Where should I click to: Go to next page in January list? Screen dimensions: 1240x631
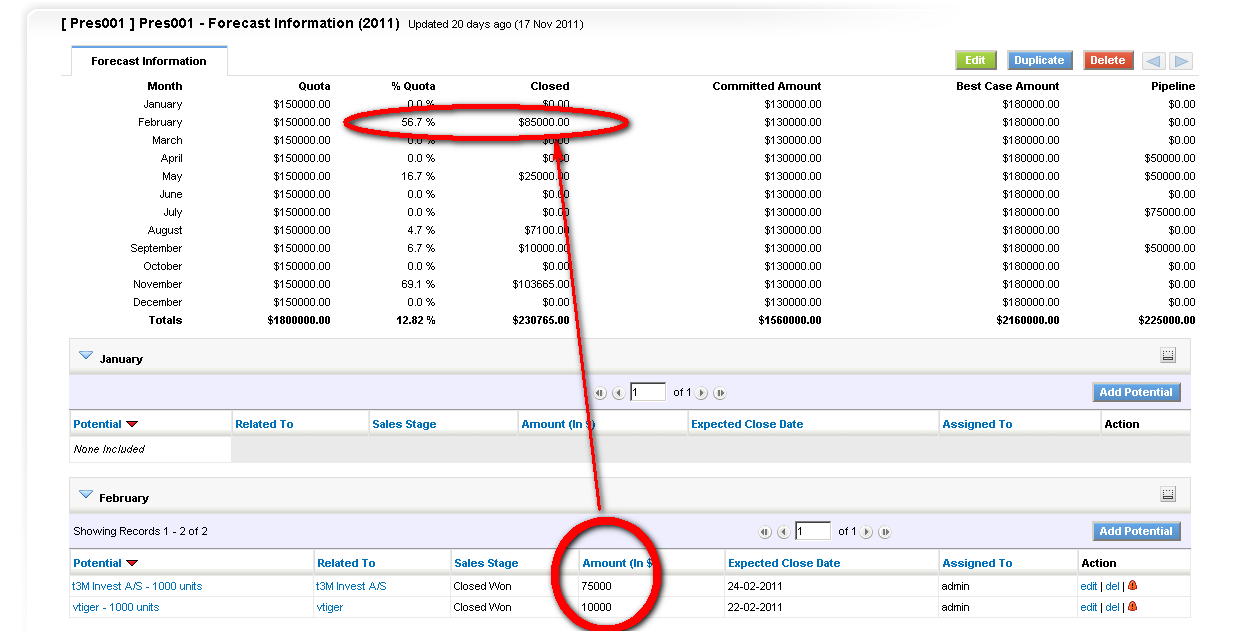[702, 393]
